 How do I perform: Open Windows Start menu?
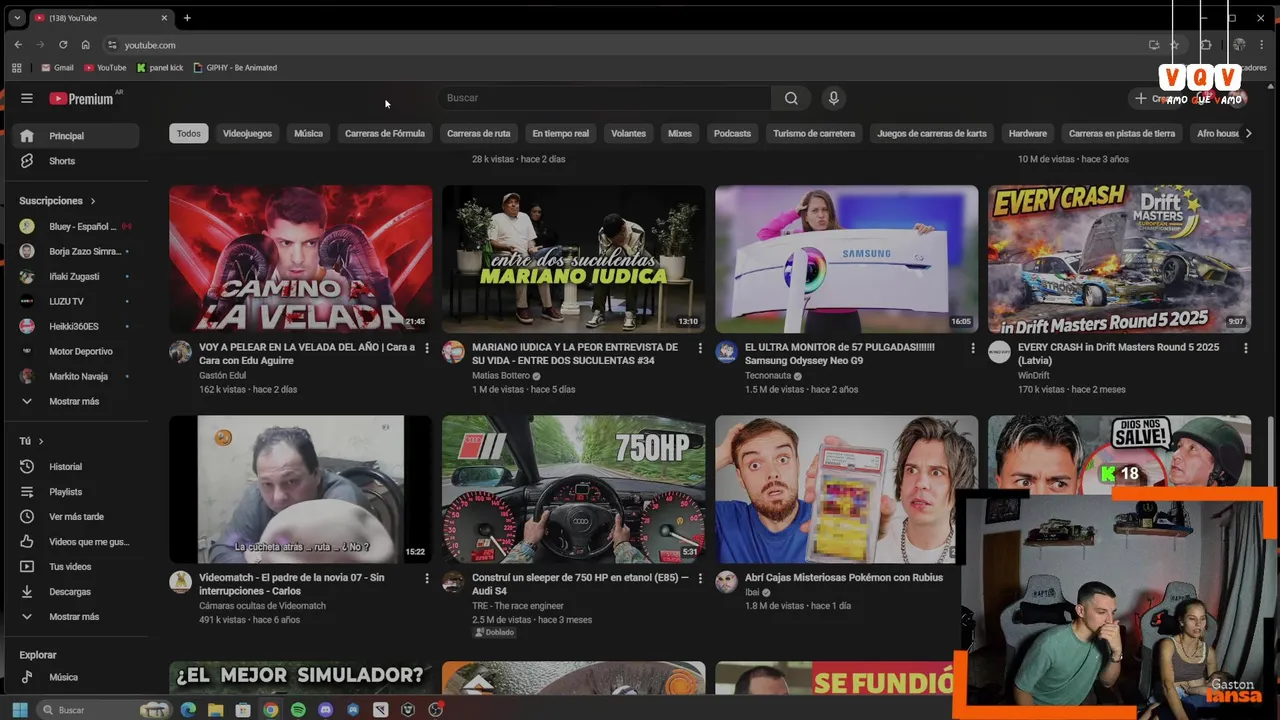(19, 710)
